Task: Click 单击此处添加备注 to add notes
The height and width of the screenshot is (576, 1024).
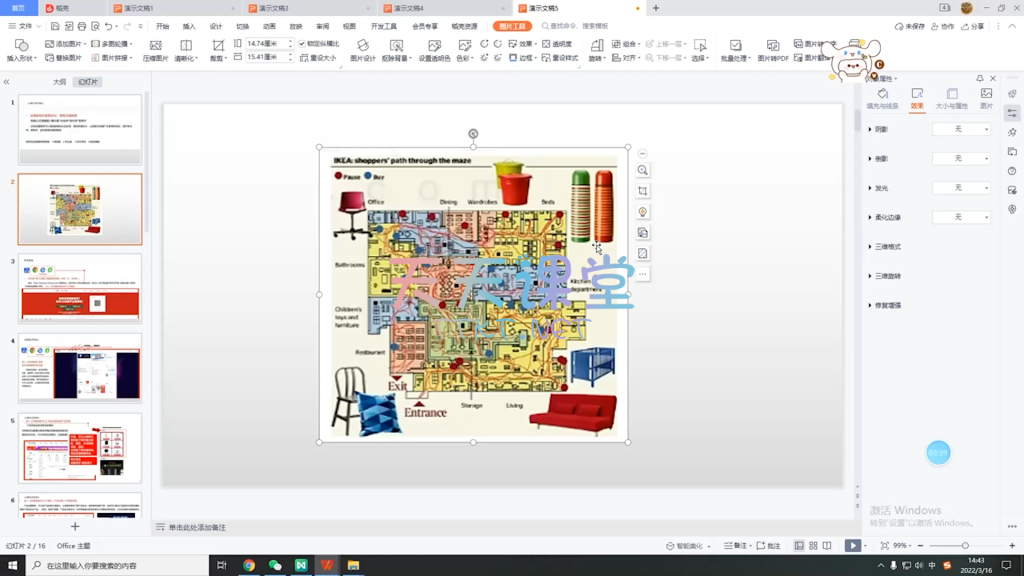Action: pyautogui.click(x=197, y=527)
